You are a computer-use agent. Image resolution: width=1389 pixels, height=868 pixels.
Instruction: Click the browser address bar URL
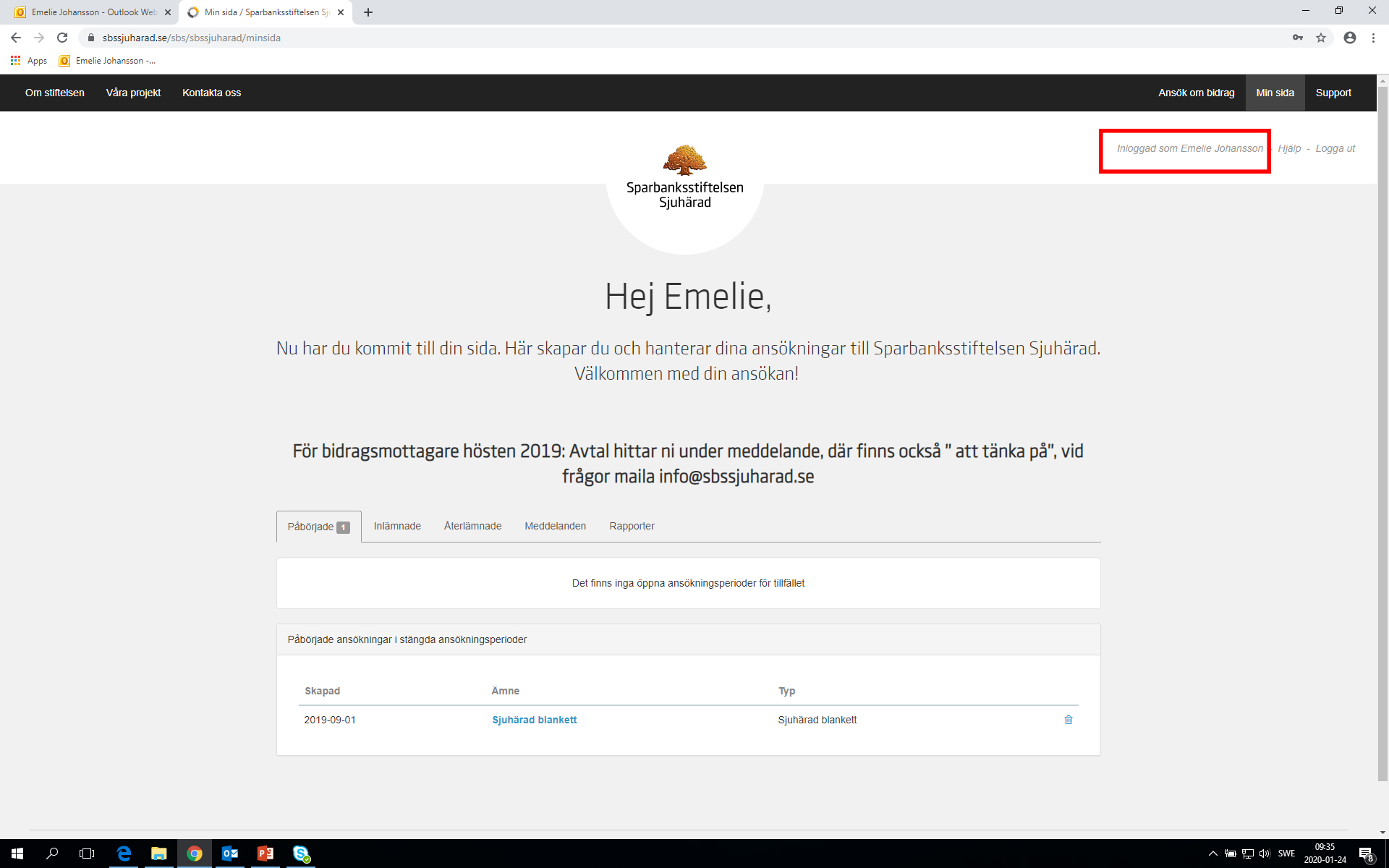(x=192, y=38)
